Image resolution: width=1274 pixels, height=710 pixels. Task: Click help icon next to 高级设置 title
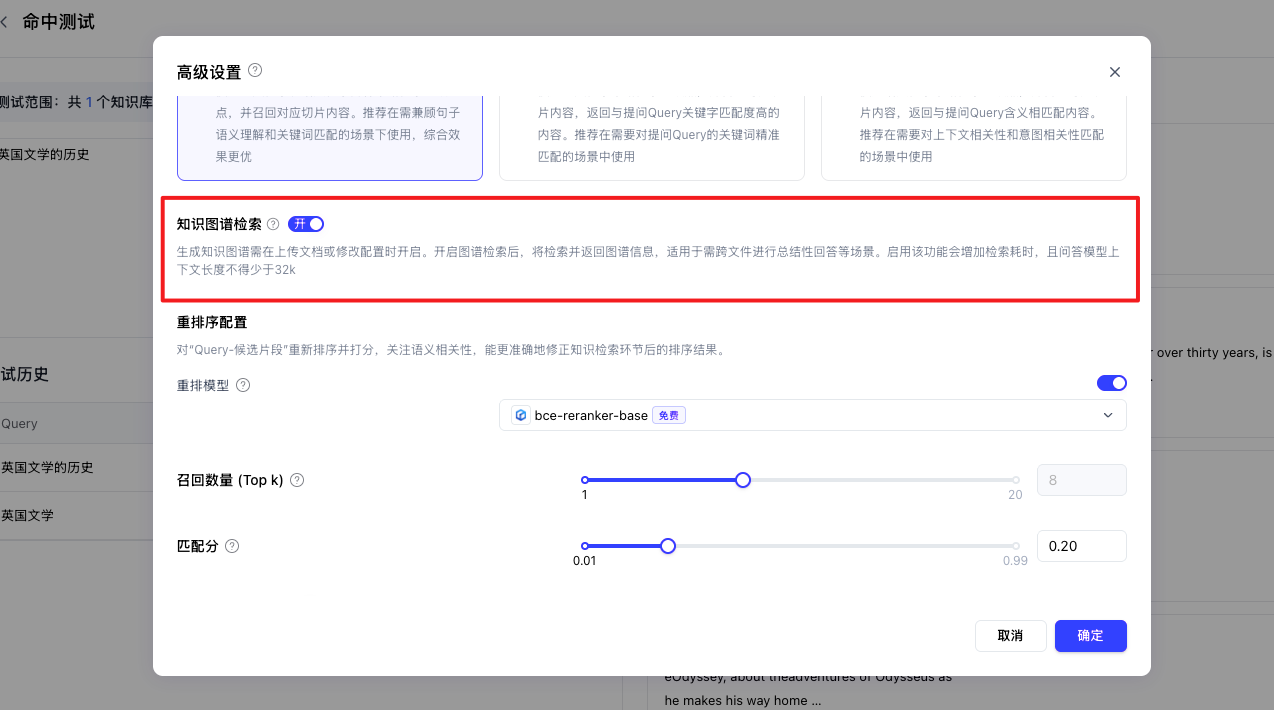[255, 70]
